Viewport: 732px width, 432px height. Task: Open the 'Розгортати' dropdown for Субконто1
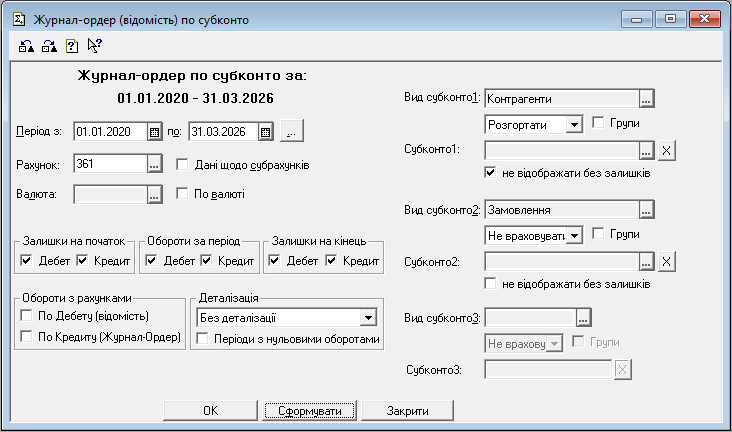coord(574,124)
